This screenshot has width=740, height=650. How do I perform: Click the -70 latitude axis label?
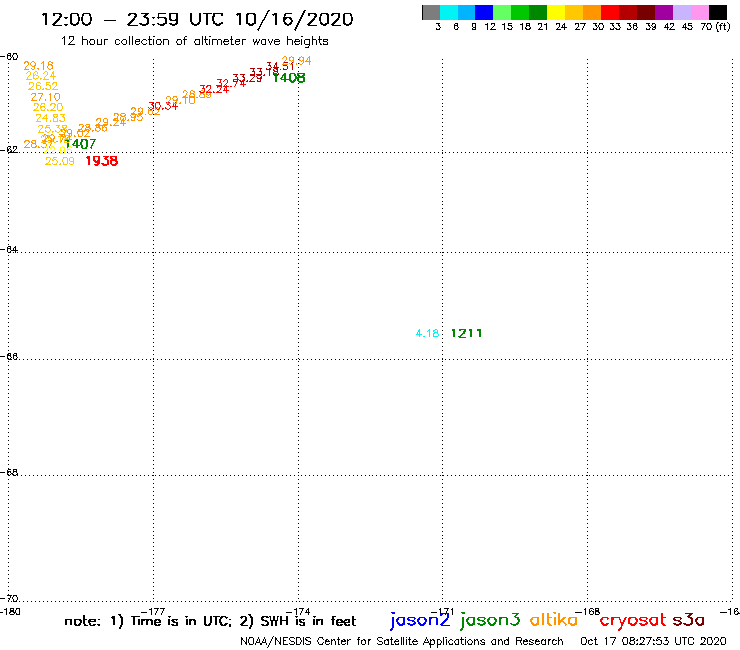click(x=9, y=599)
